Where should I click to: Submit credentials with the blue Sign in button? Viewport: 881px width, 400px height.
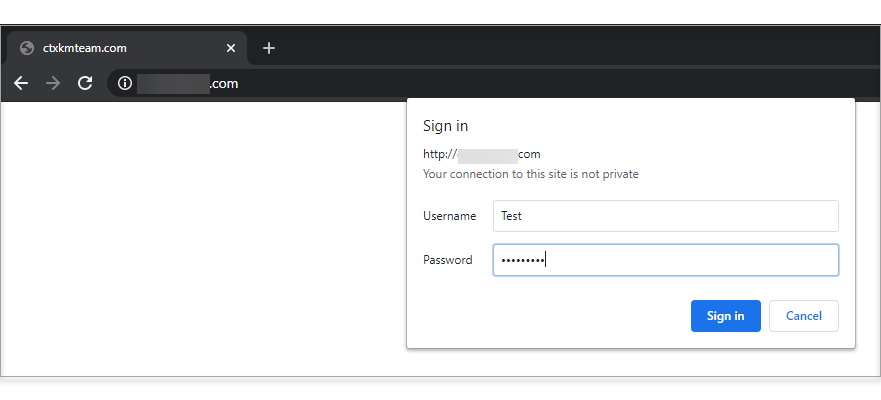click(725, 316)
